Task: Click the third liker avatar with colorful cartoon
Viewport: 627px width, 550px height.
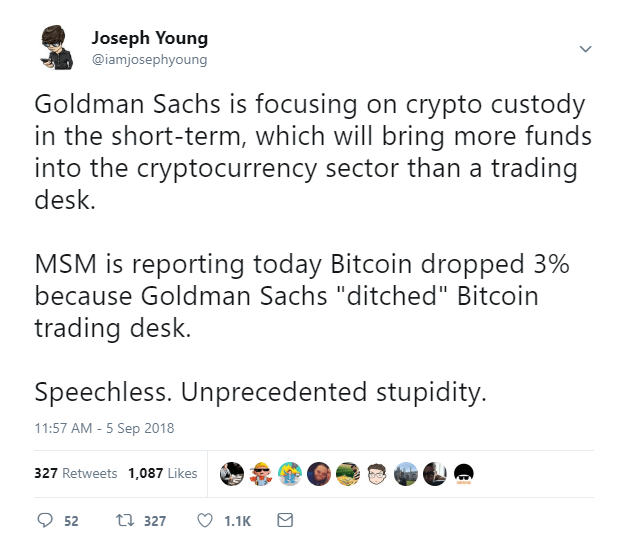Action: (290, 472)
